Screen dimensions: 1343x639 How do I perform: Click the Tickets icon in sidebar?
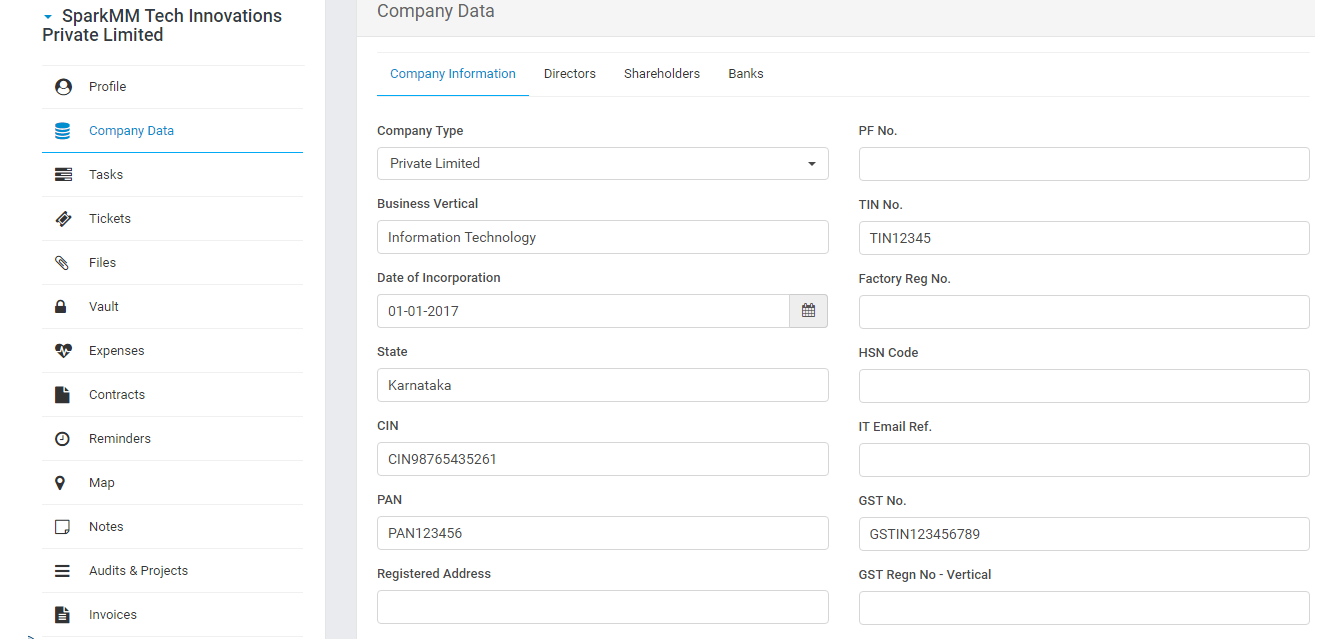[x=63, y=219]
